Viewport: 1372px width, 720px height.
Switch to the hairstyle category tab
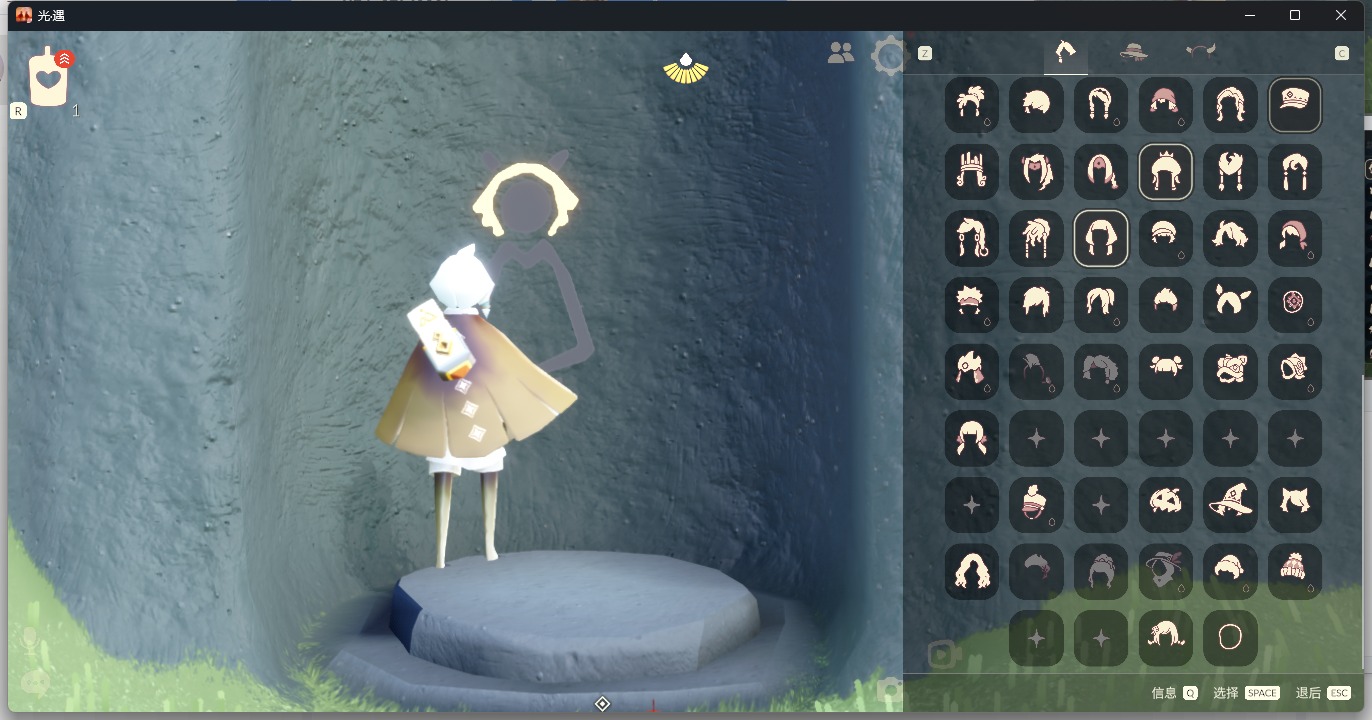click(1066, 51)
